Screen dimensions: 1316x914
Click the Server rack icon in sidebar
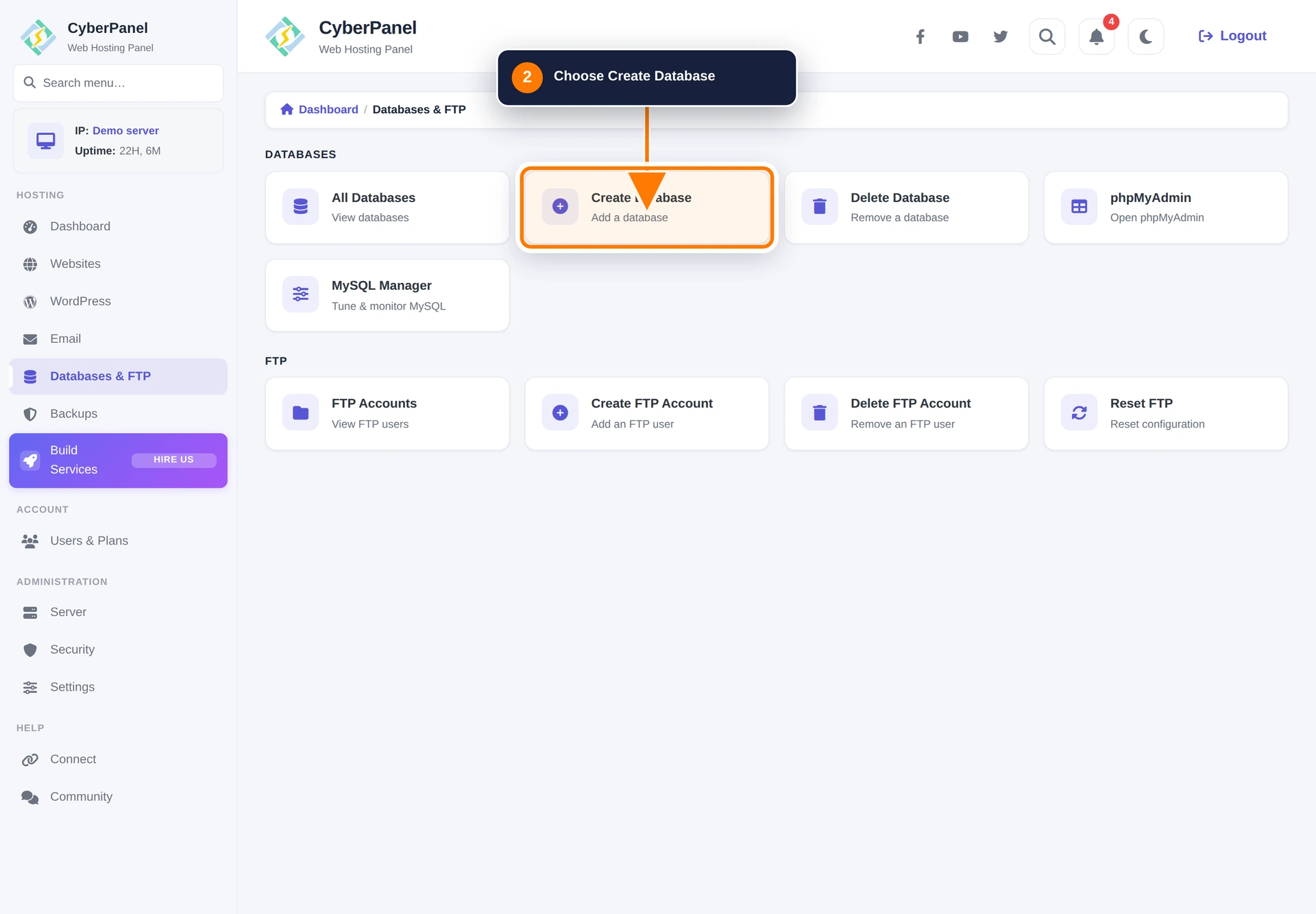[x=30, y=613]
